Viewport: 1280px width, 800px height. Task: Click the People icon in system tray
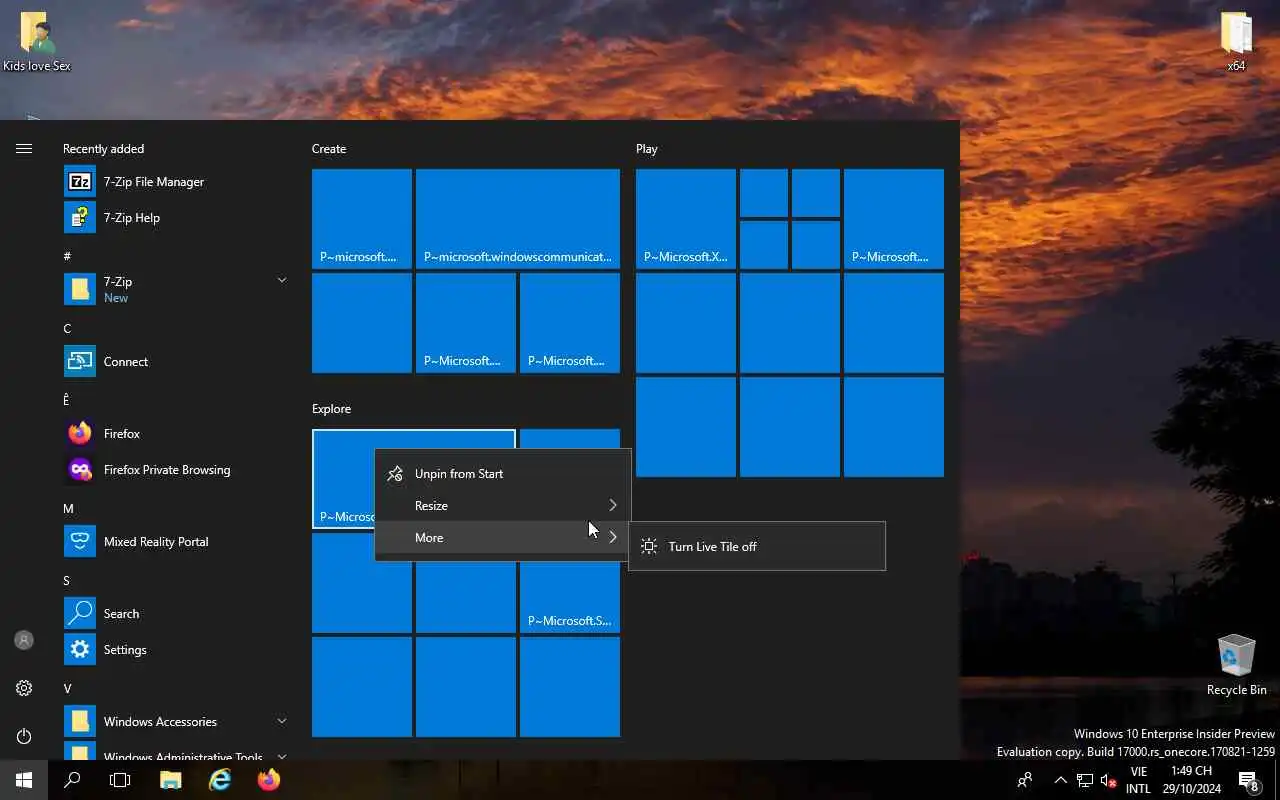(1025, 780)
